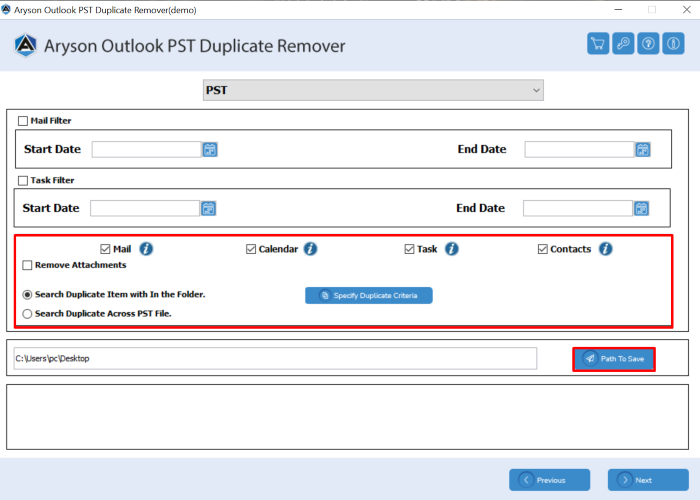Uncheck the Mail checkbox
Screen dimensions: 700x500
(105, 249)
